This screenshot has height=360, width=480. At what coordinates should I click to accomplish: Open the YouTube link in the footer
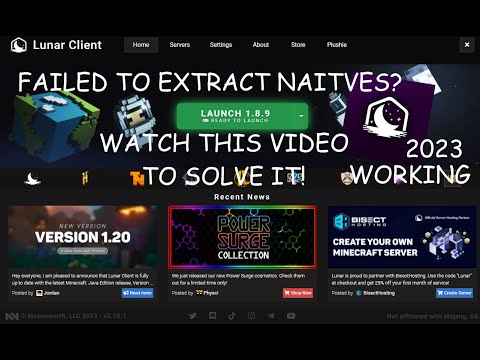click(x=291, y=316)
